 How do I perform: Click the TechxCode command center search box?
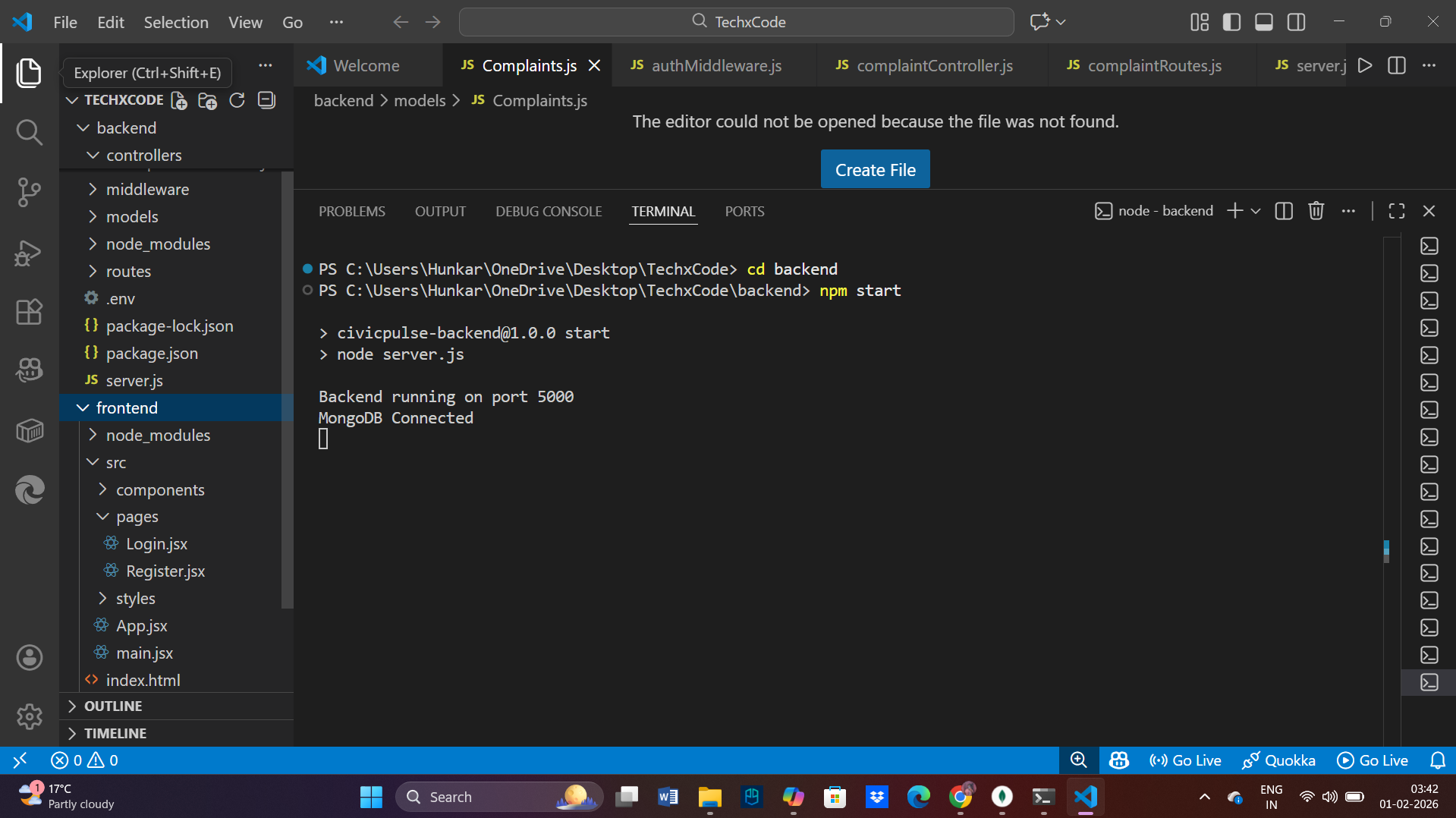[x=736, y=22]
